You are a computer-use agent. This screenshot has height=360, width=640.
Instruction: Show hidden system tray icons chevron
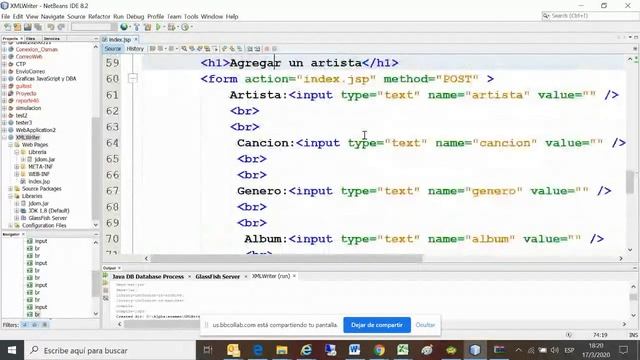pyautogui.click(x=518, y=350)
